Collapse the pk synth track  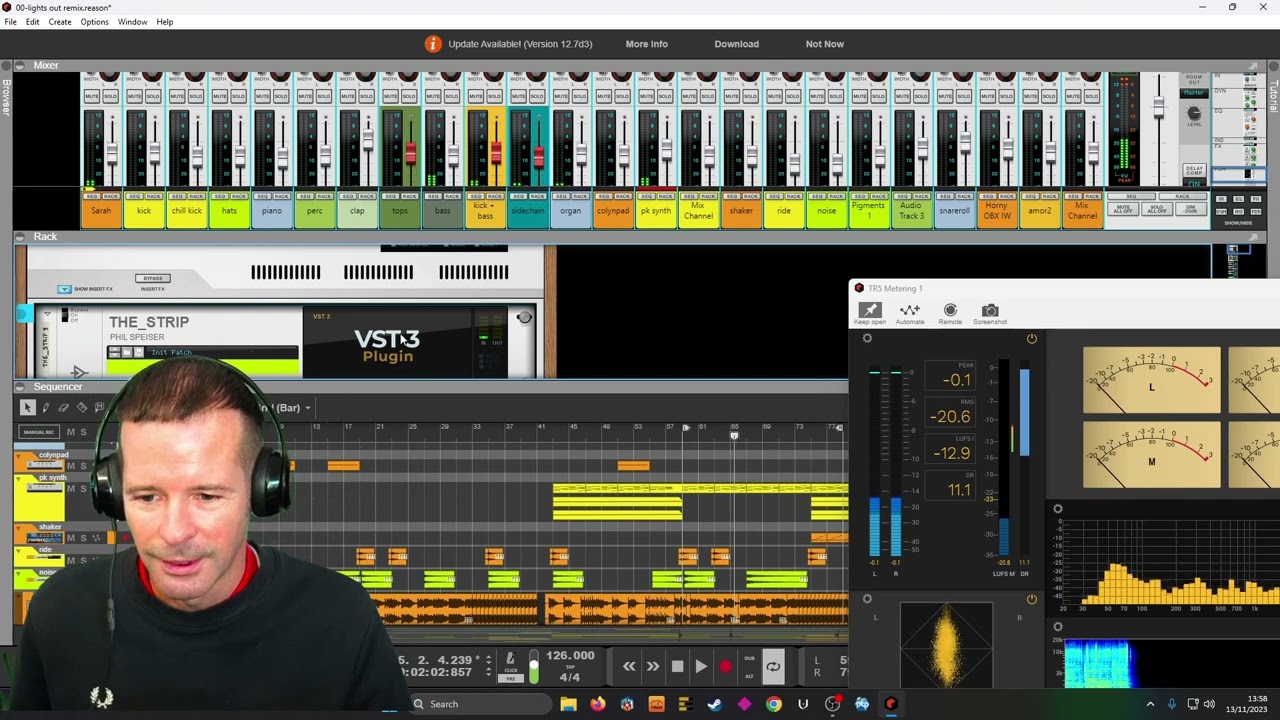click(x=18, y=478)
